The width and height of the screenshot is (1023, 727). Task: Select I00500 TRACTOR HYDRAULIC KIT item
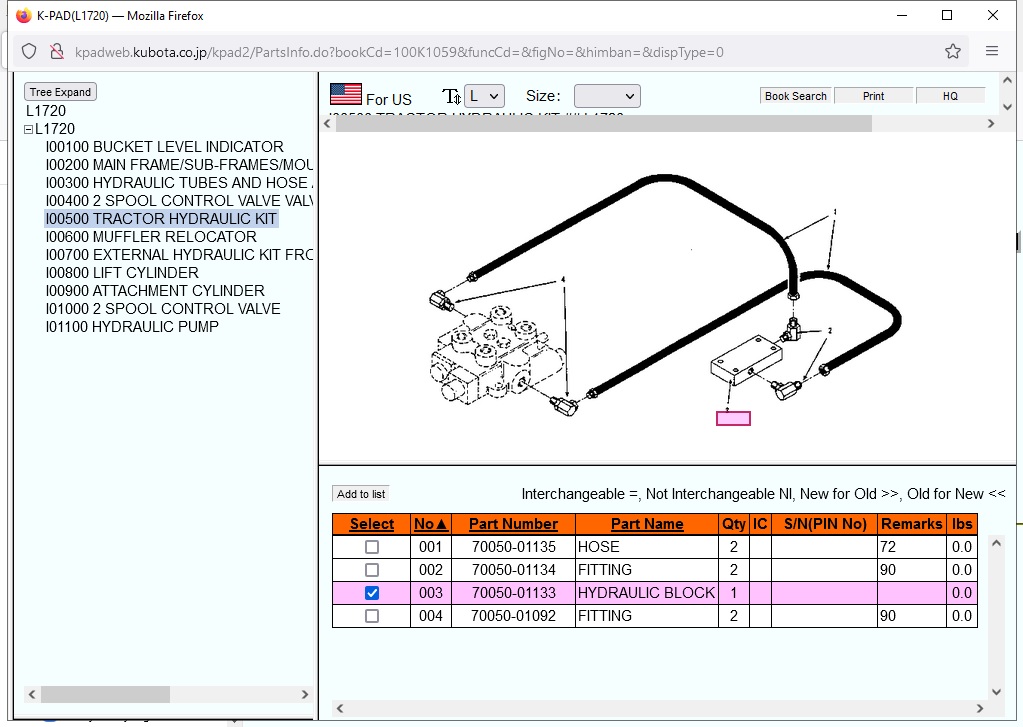161,219
